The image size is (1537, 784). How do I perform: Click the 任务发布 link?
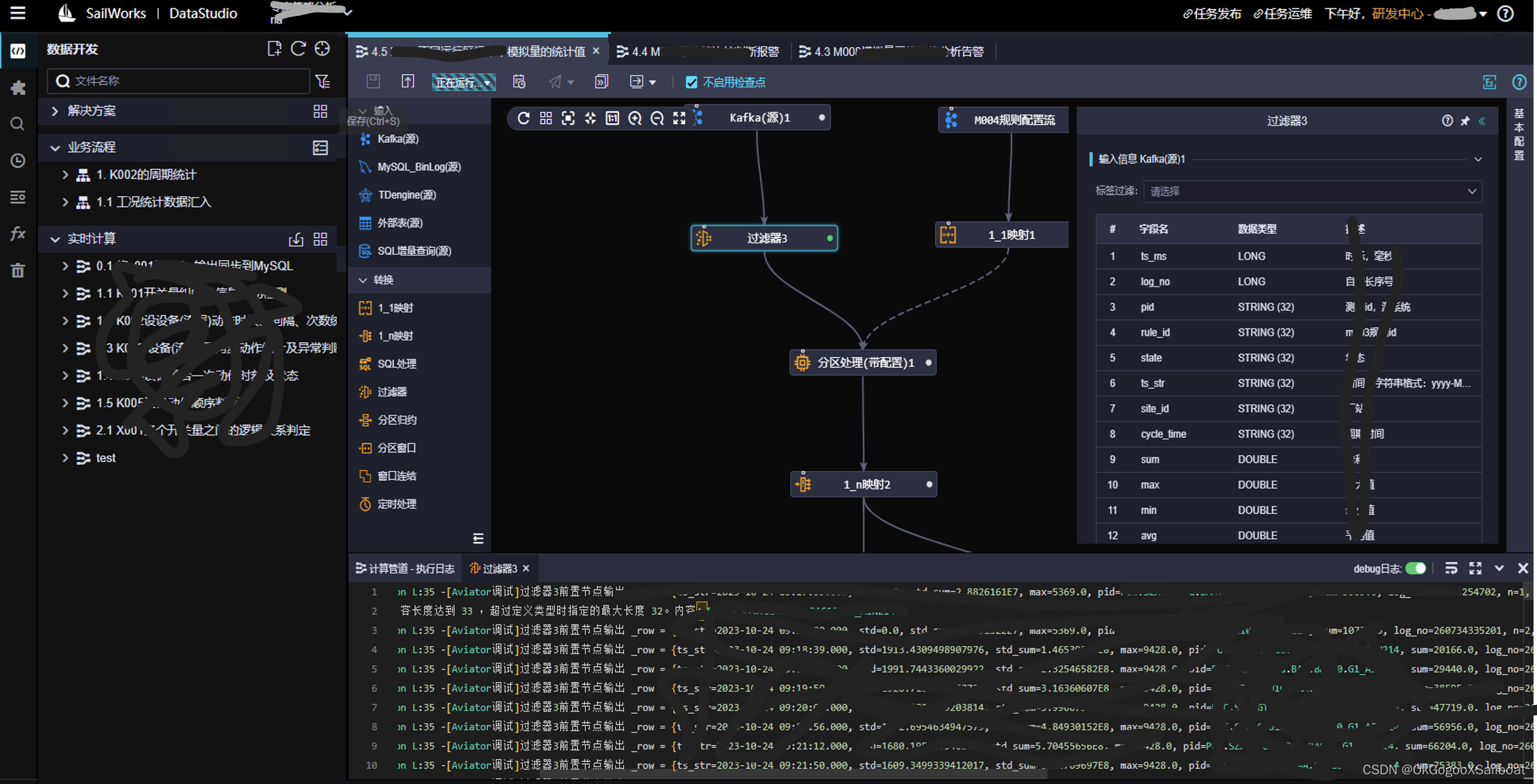pyautogui.click(x=1211, y=13)
